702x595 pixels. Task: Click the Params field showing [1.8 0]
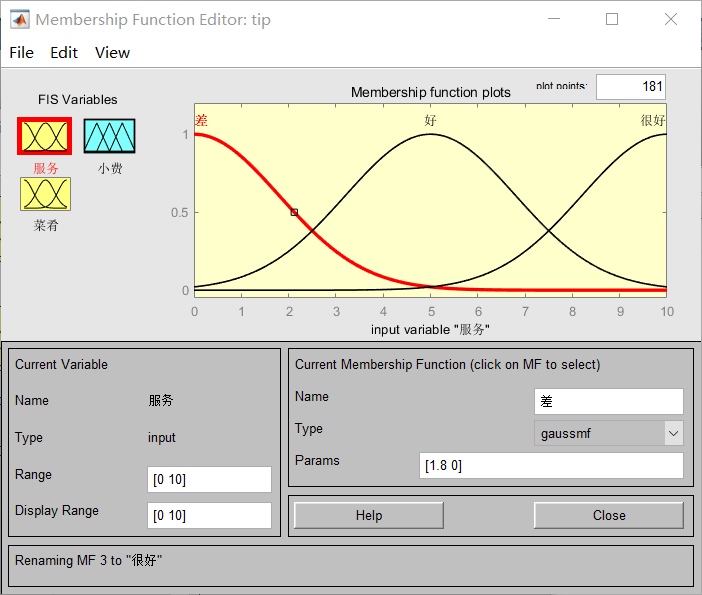[551, 466]
